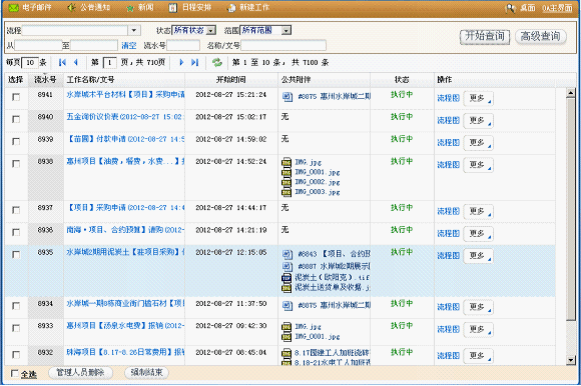Open #8843 attachment icon in row 8935
Viewport: 581px width, 386px height.
287,254
